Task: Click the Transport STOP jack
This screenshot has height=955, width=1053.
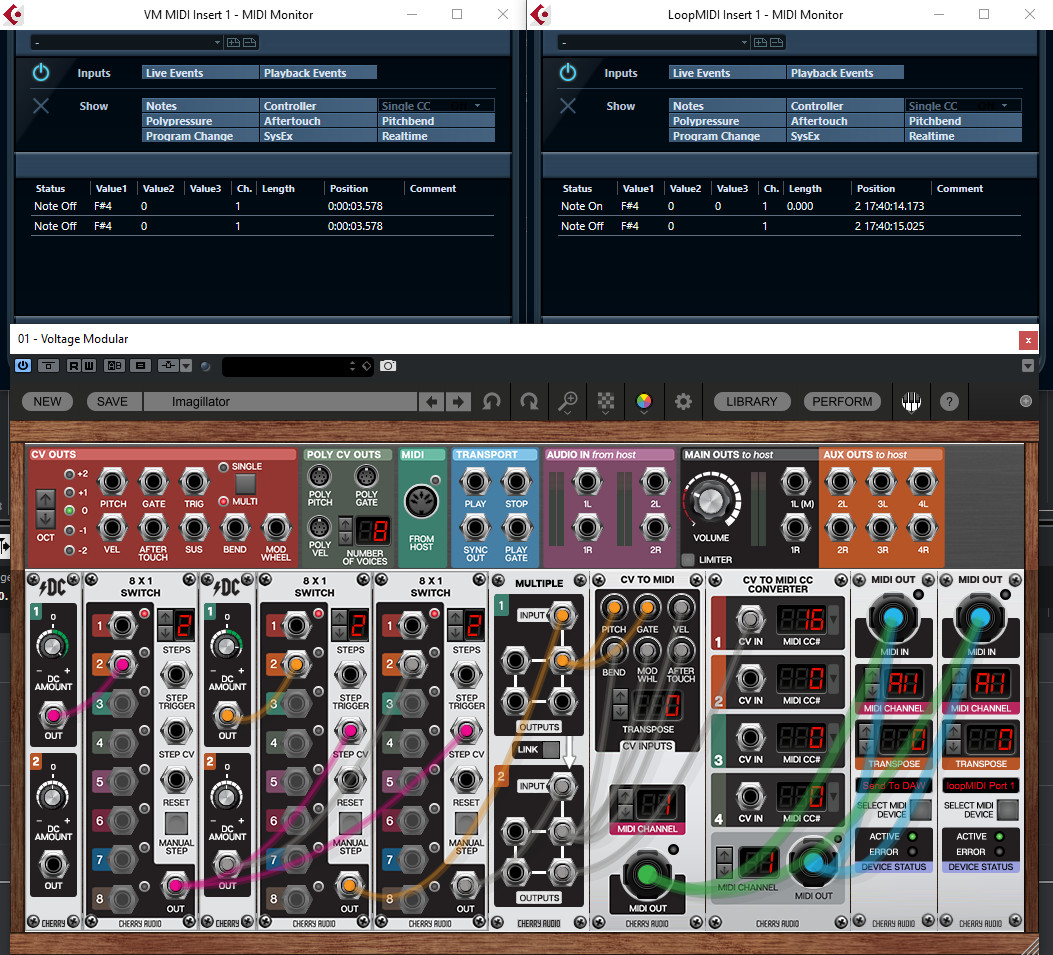Action: click(516, 482)
